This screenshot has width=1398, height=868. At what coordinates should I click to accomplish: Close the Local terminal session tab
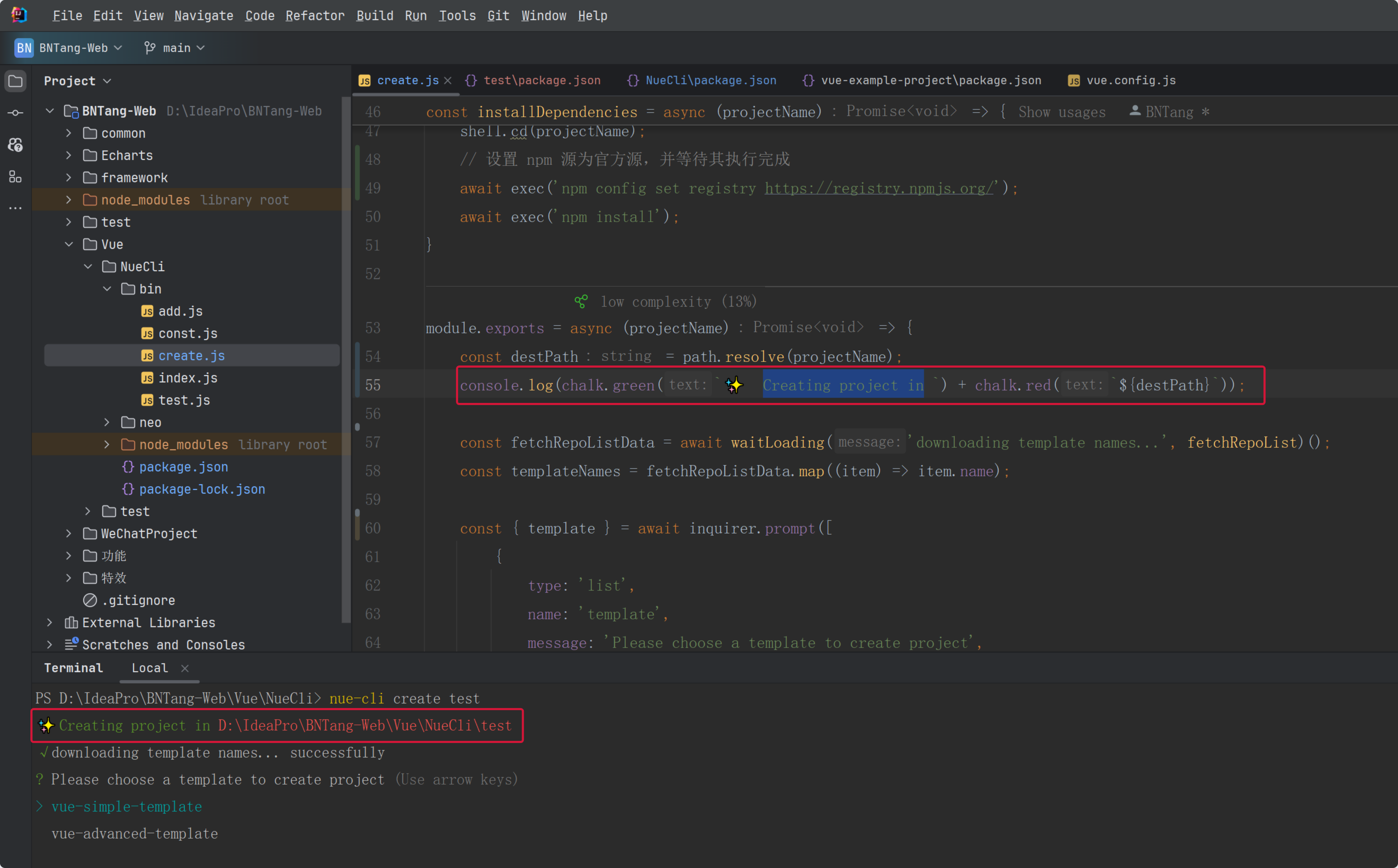pyautogui.click(x=185, y=668)
